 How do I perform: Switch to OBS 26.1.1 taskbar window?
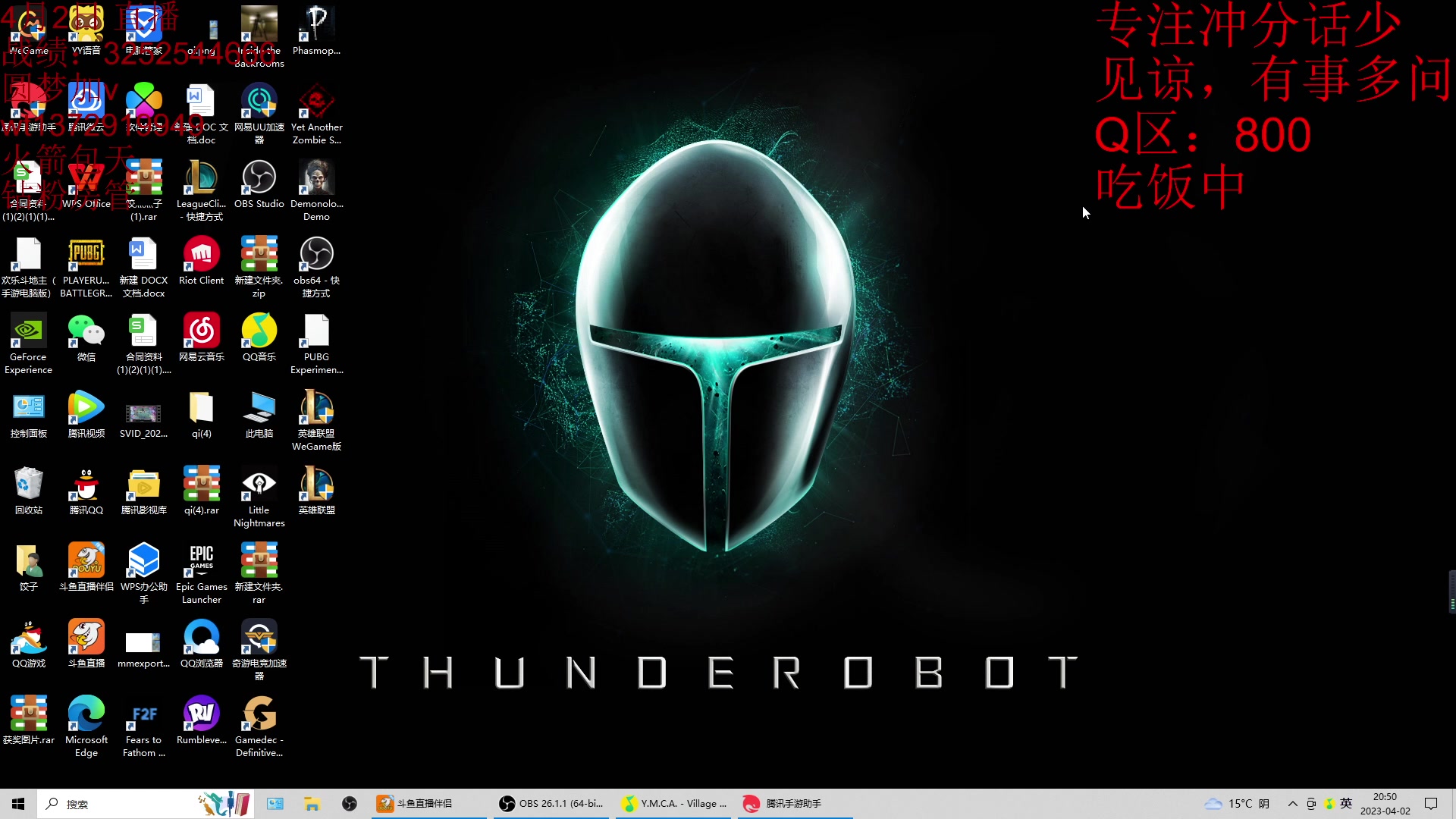[551, 804]
